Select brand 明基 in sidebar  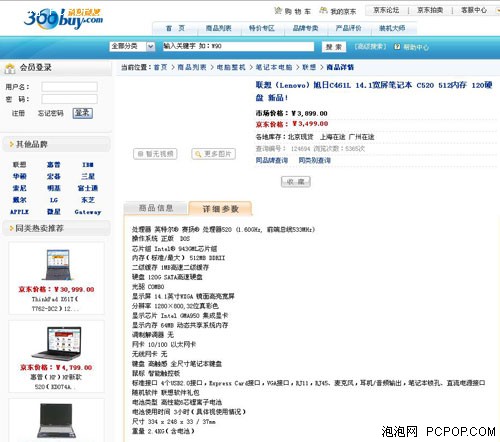[x=54, y=188]
